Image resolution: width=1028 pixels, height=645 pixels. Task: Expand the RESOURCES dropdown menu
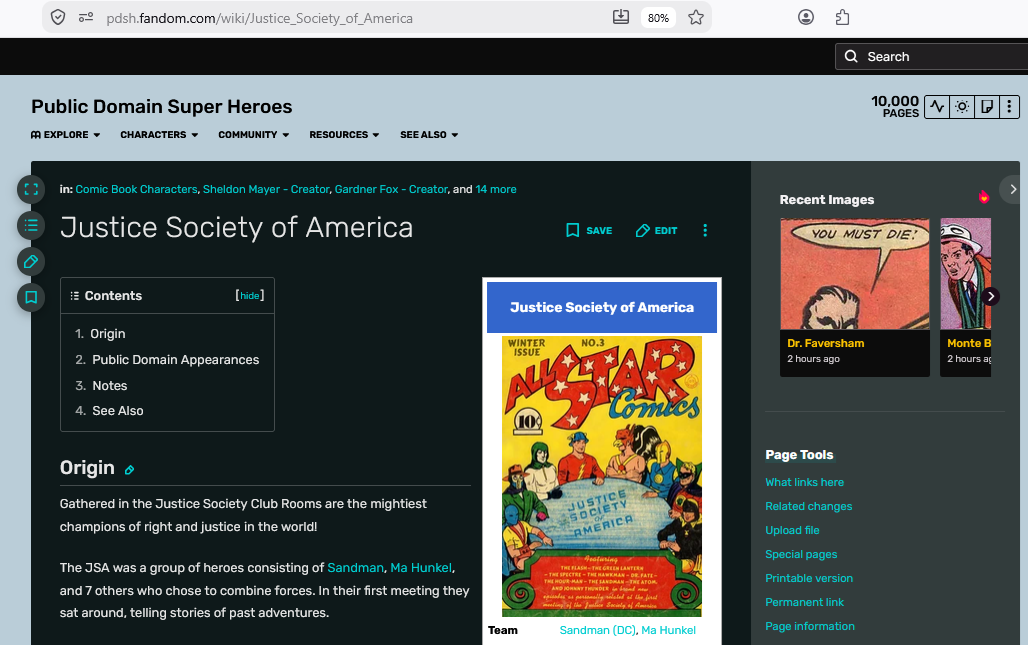tap(344, 134)
